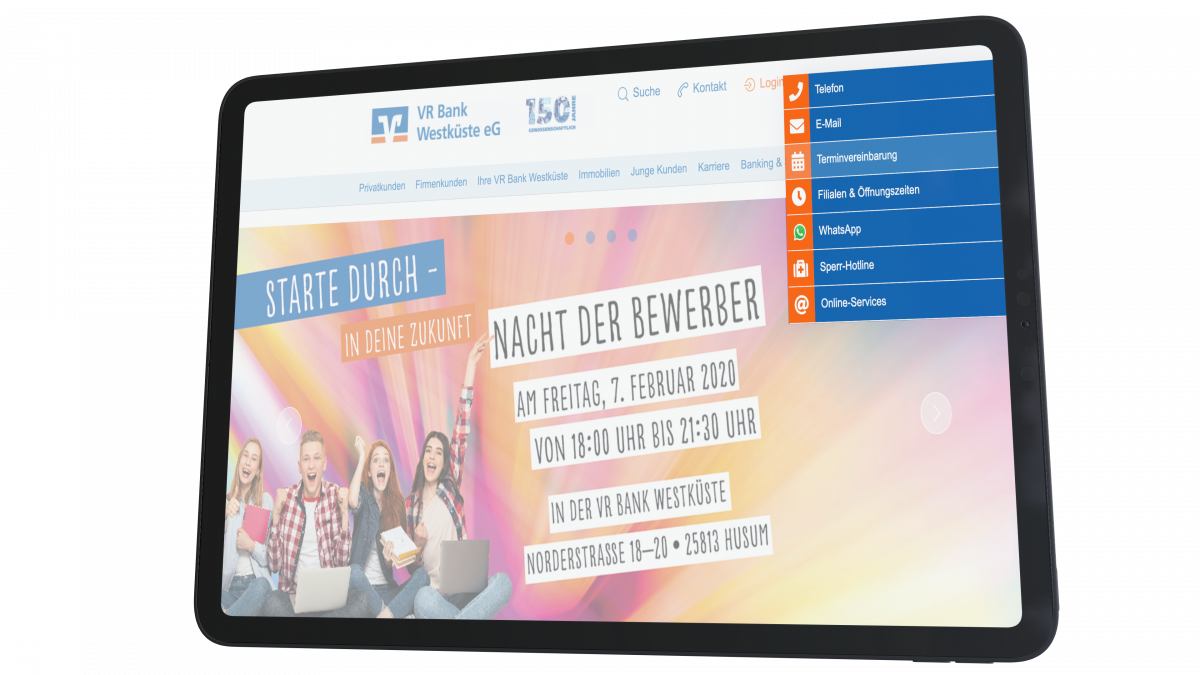Click the 150 Jahre anniversary logo

(x=552, y=112)
